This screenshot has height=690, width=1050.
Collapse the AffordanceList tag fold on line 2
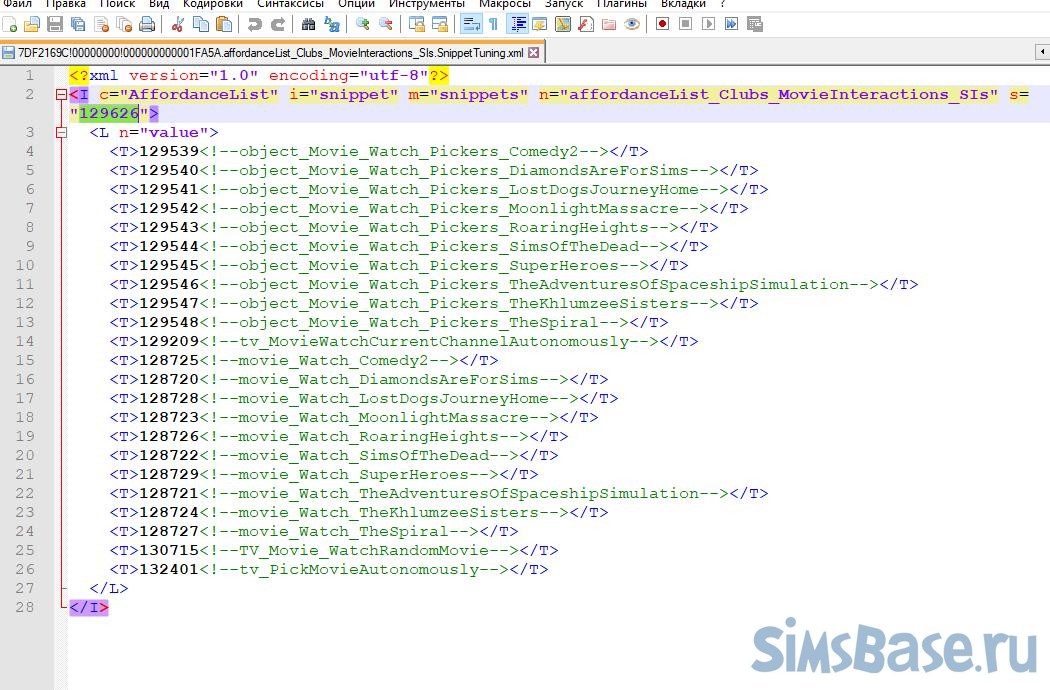pyautogui.click(x=62, y=95)
